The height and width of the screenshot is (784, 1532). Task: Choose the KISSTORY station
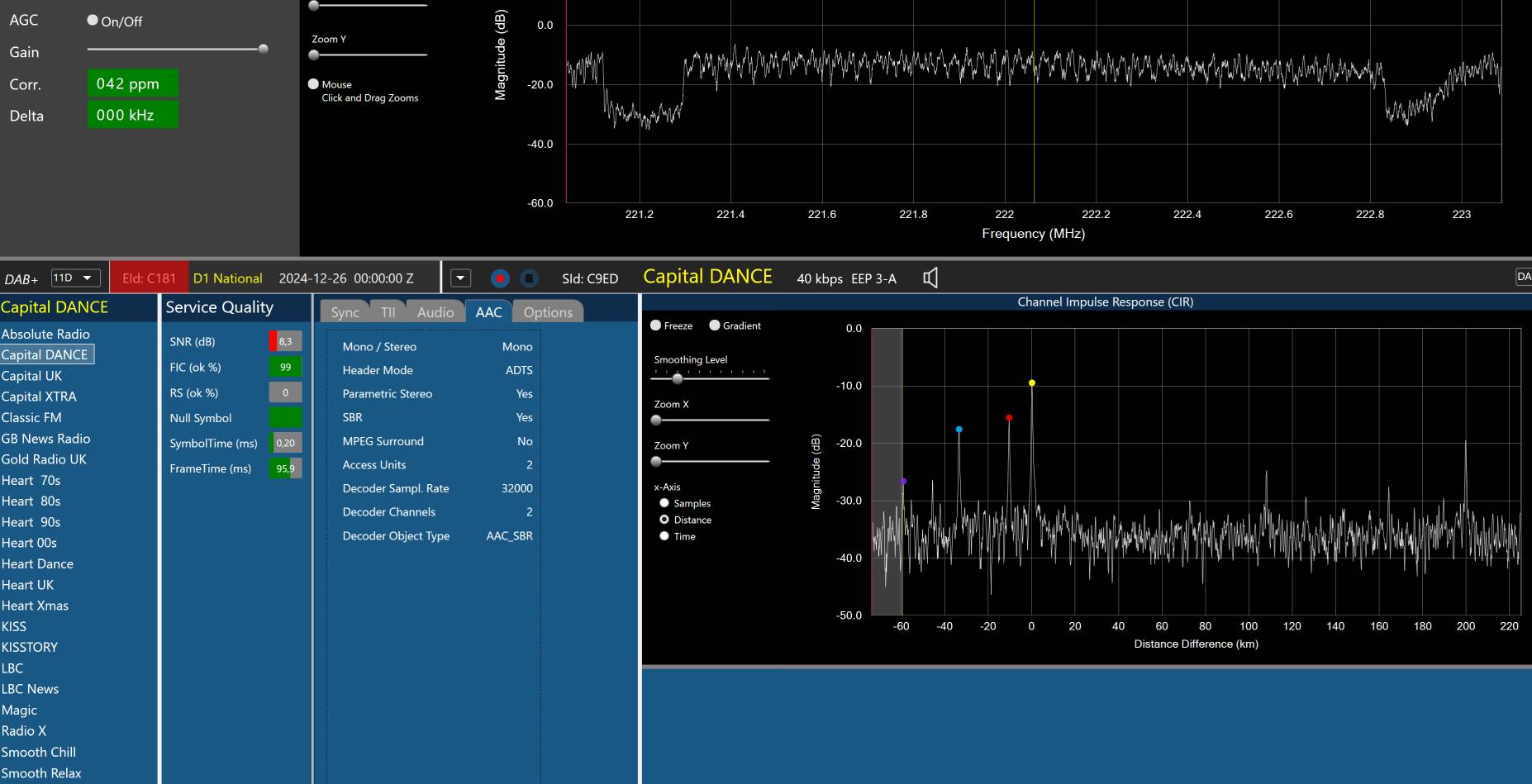pyautogui.click(x=30, y=648)
